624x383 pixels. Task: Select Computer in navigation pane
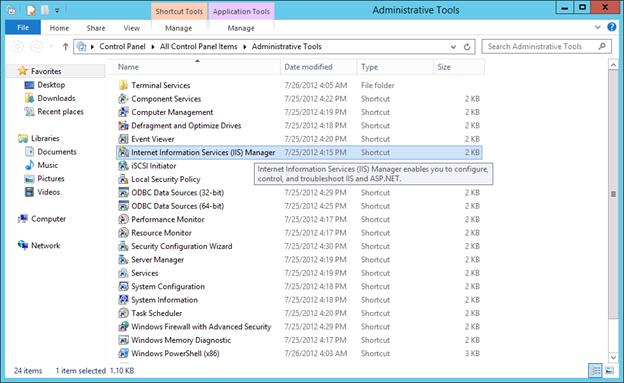tap(48, 219)
